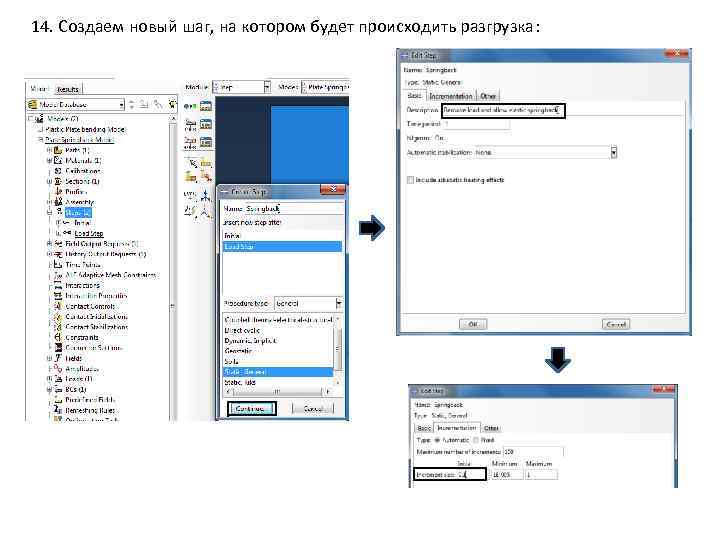Collapse the Steps tree node
The height and width of the screenshot is (540, 720).
[x=49, y=213]
